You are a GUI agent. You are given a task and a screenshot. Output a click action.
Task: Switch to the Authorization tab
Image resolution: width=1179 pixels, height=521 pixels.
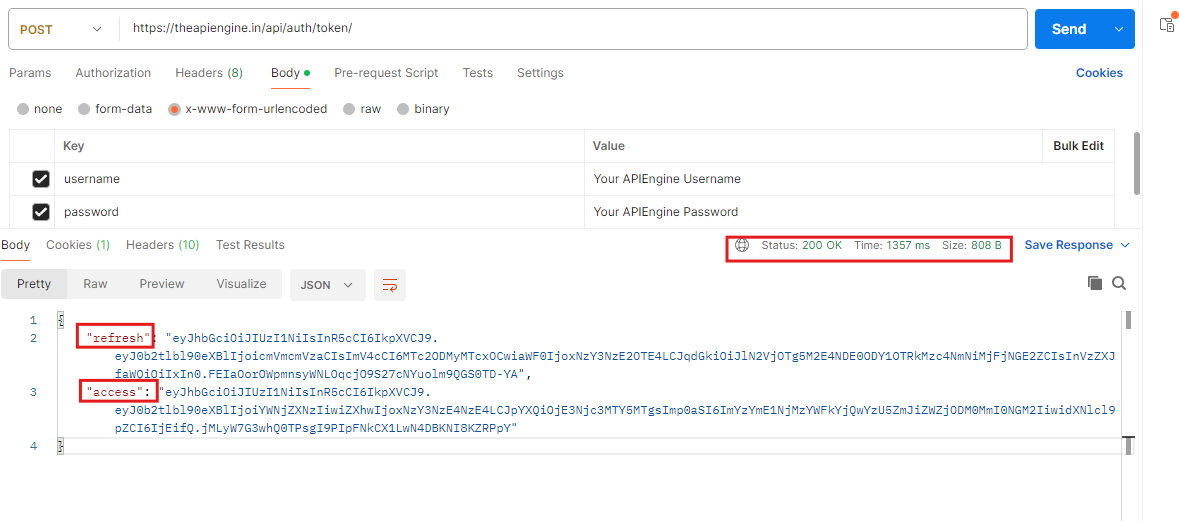pos(113,73)
